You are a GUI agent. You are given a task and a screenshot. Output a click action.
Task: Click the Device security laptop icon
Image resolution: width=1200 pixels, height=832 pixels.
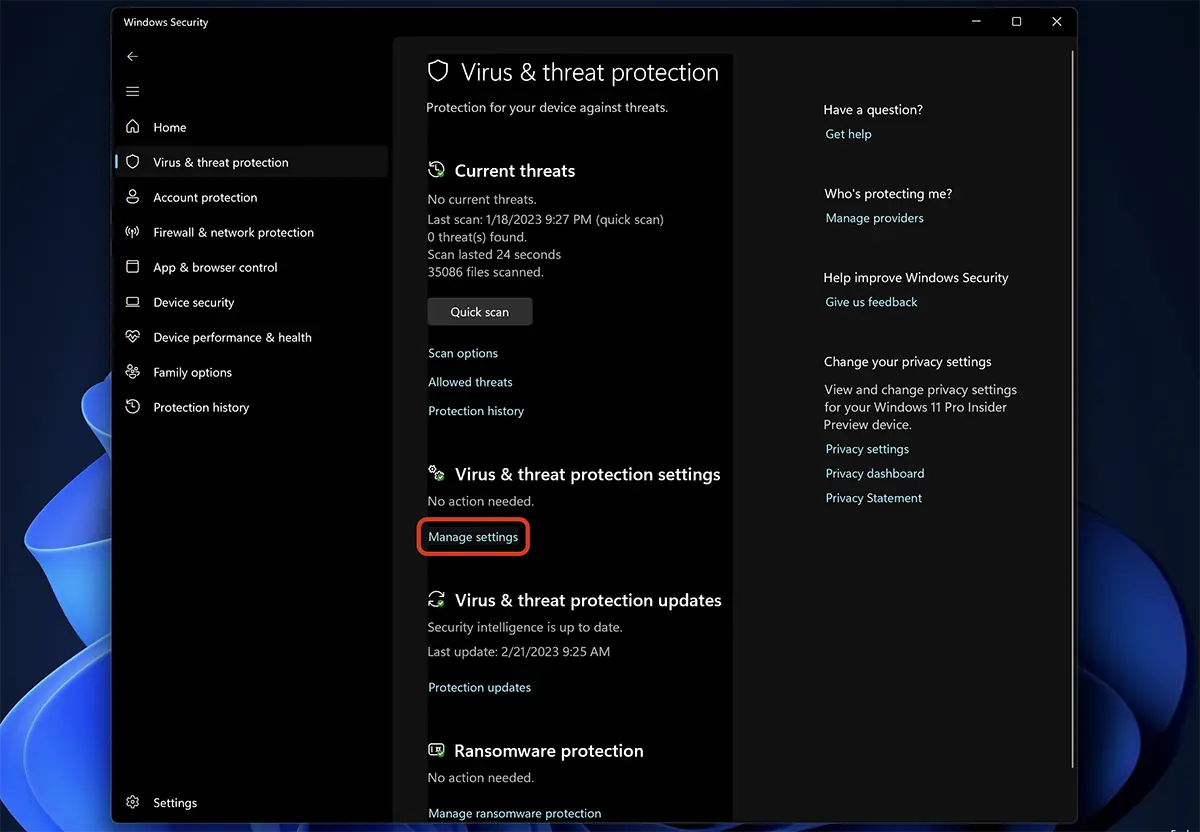pos(132,302)
